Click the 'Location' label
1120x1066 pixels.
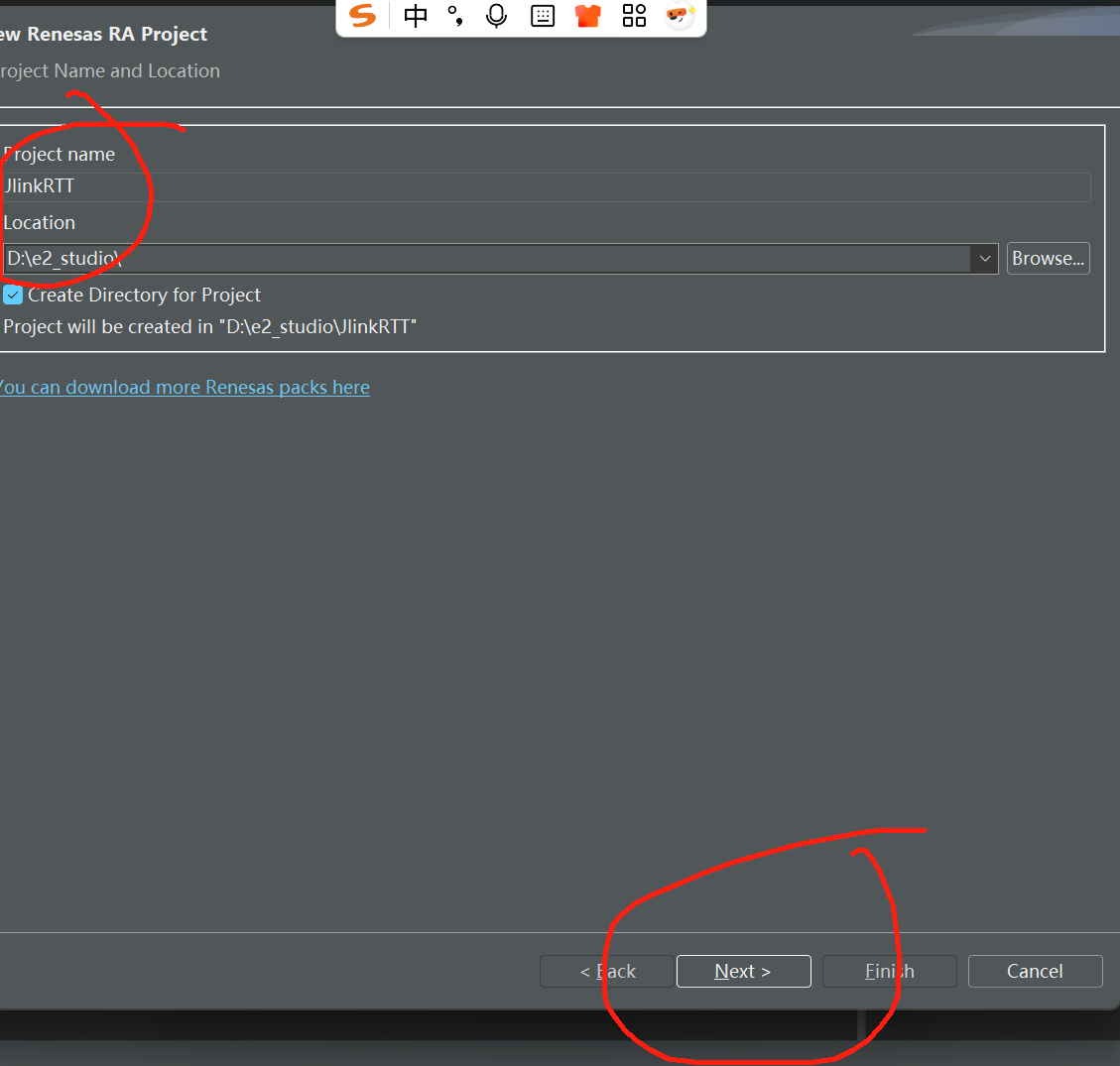40,223
